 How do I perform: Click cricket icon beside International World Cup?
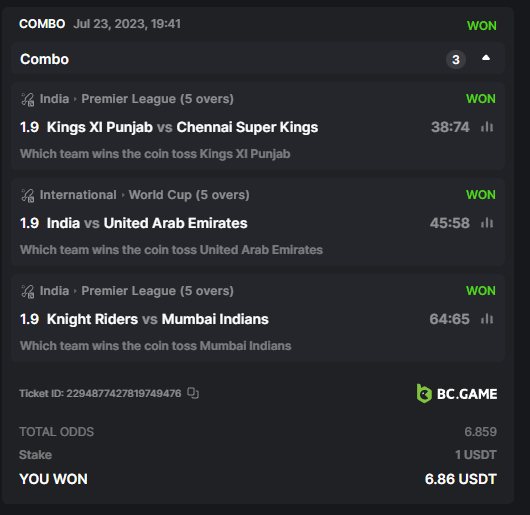coord(28,195)
